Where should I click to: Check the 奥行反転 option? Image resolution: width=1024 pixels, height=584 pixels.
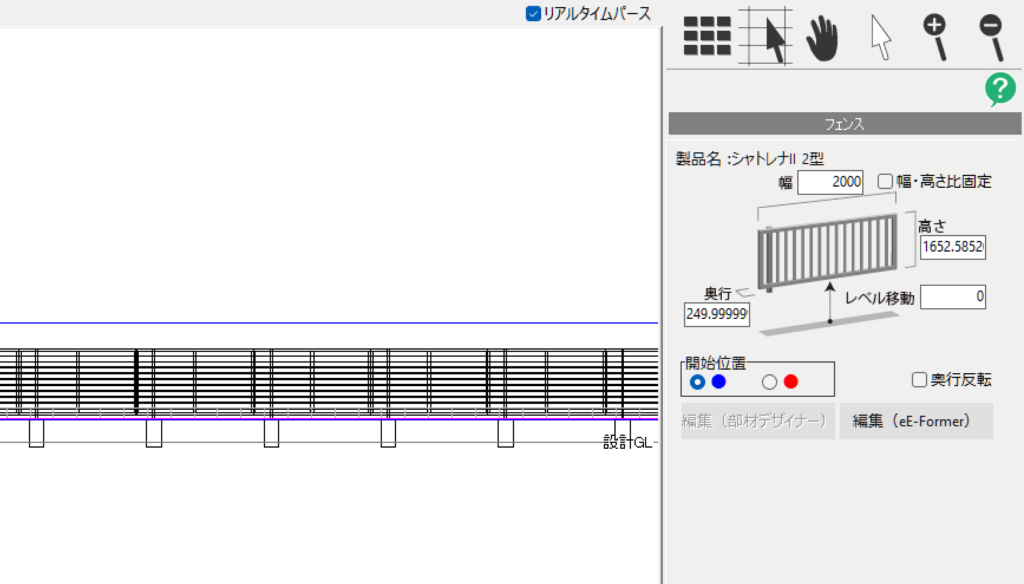point(919,380)
